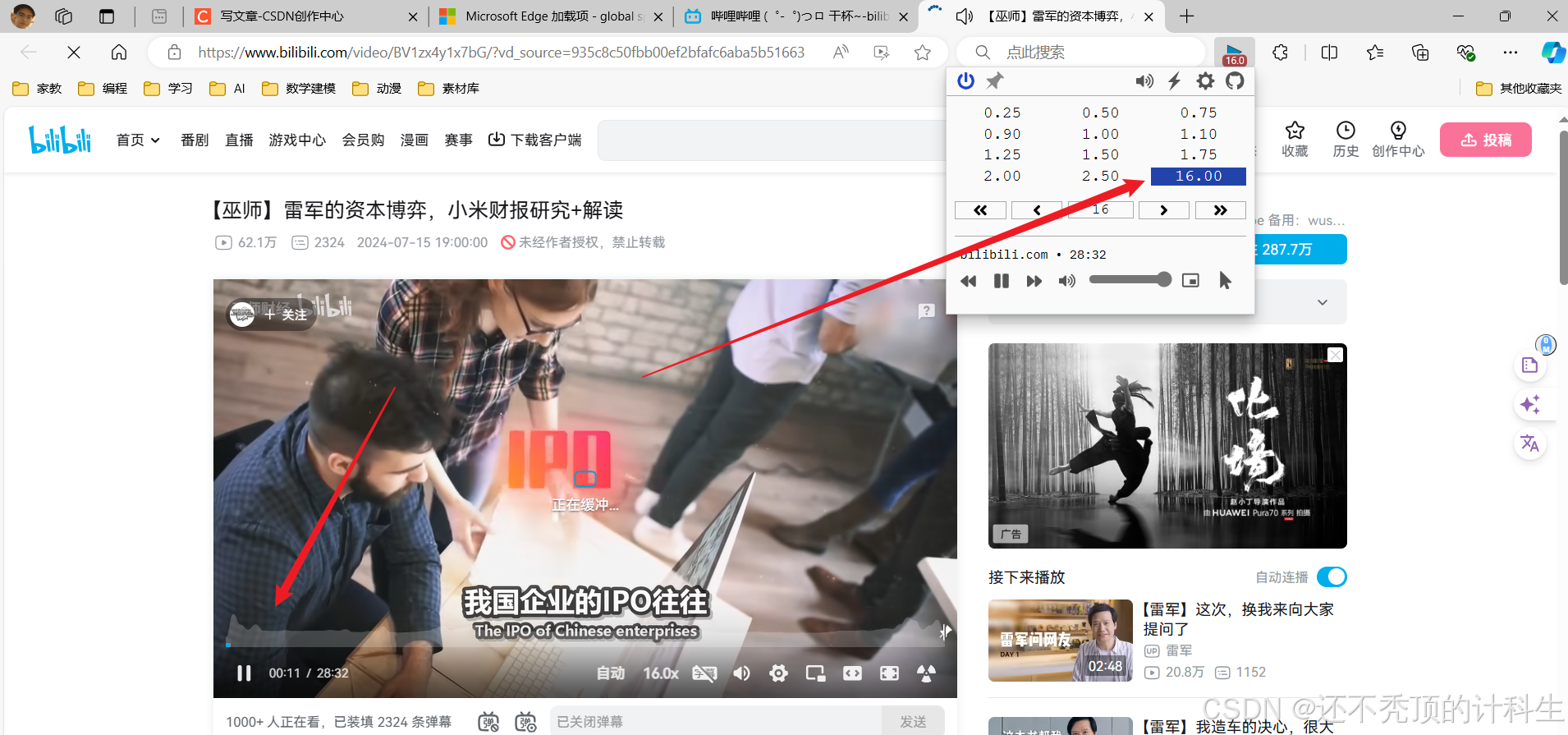
Task: Open the 漫画 navigation item
Action: tap(414, 140)
